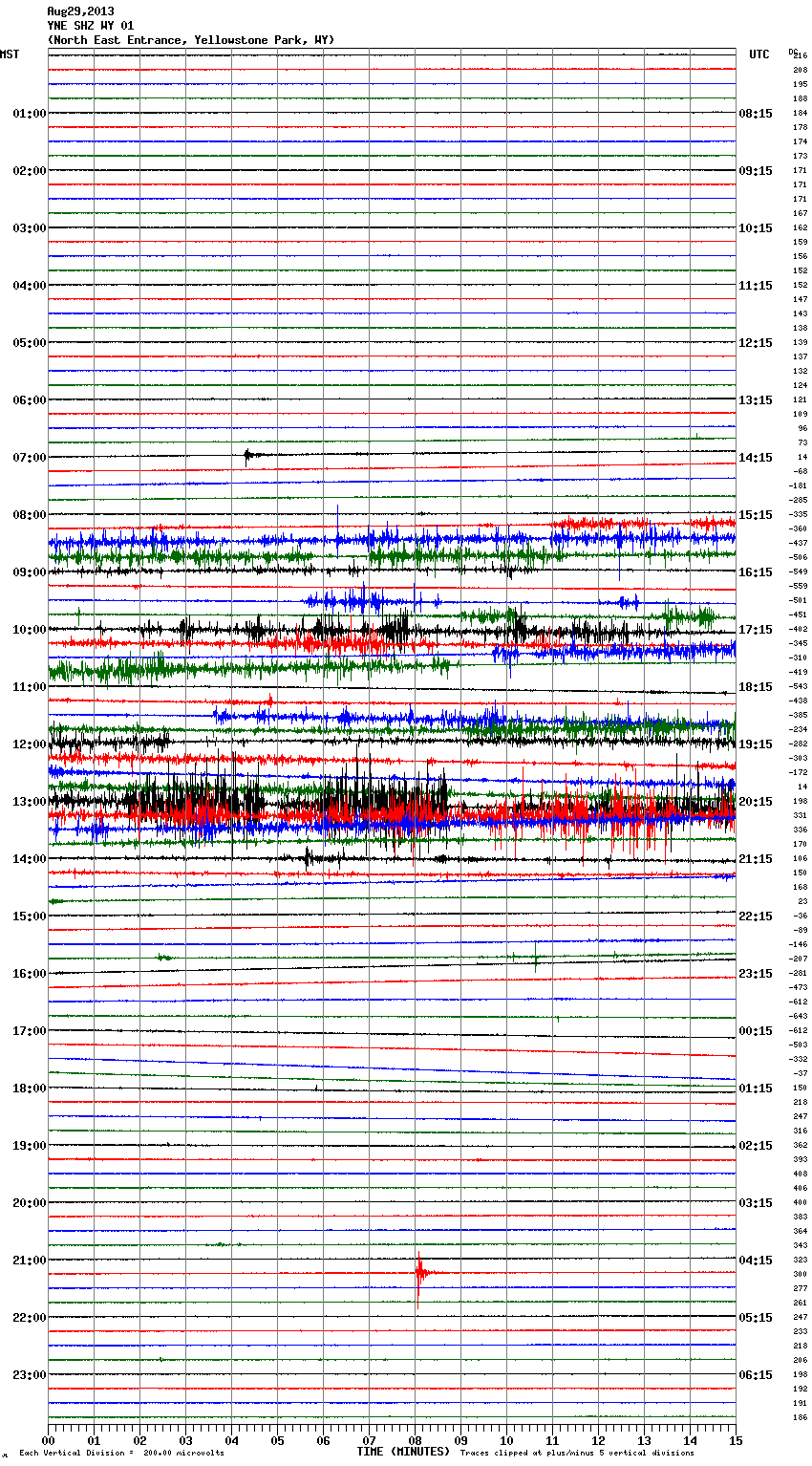Click the 04:15 UTC time label
This screenshot has width=812, height=1466.
coord(756,1261)
